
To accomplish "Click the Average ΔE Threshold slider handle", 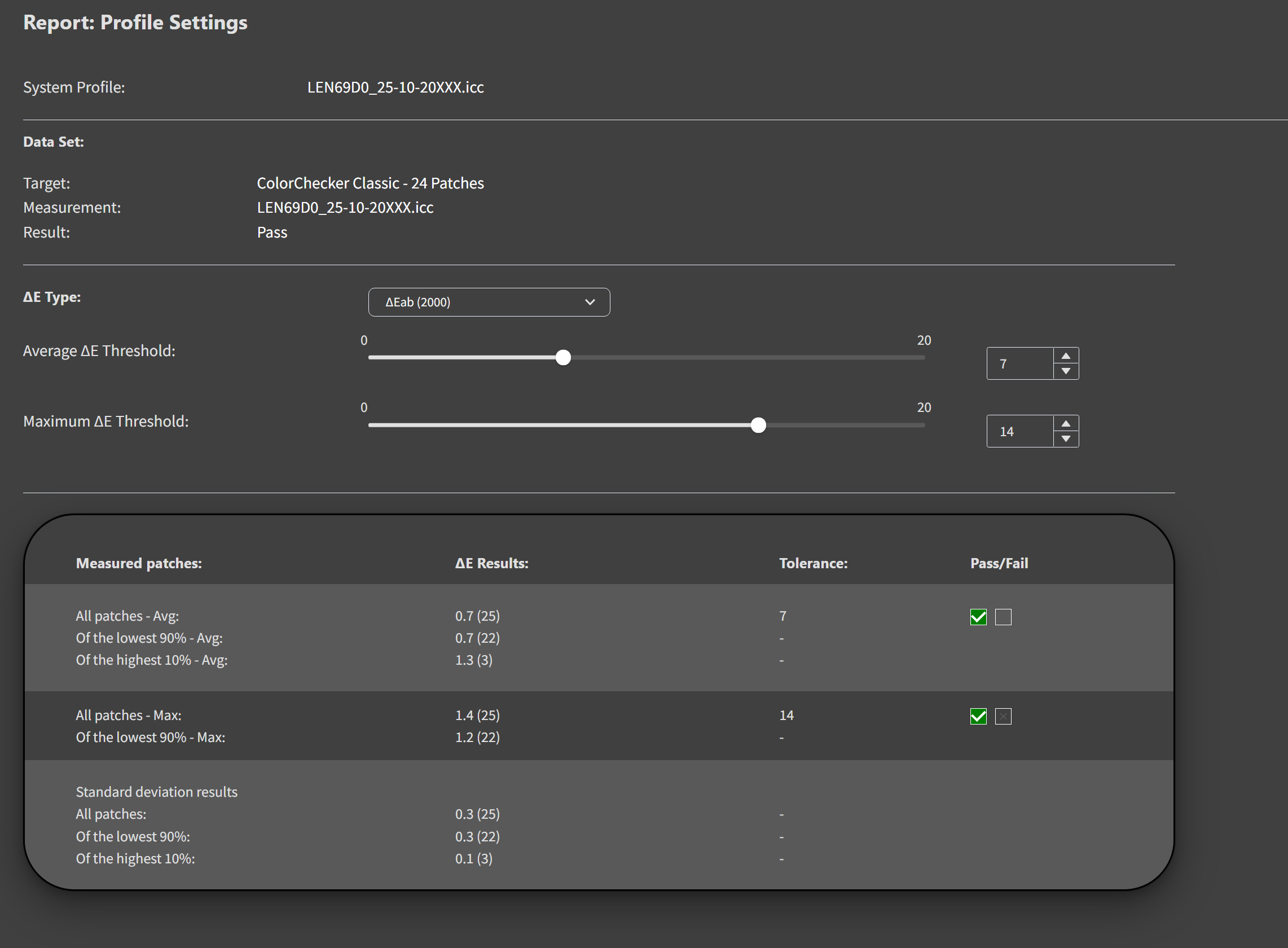I will (564, 358).
